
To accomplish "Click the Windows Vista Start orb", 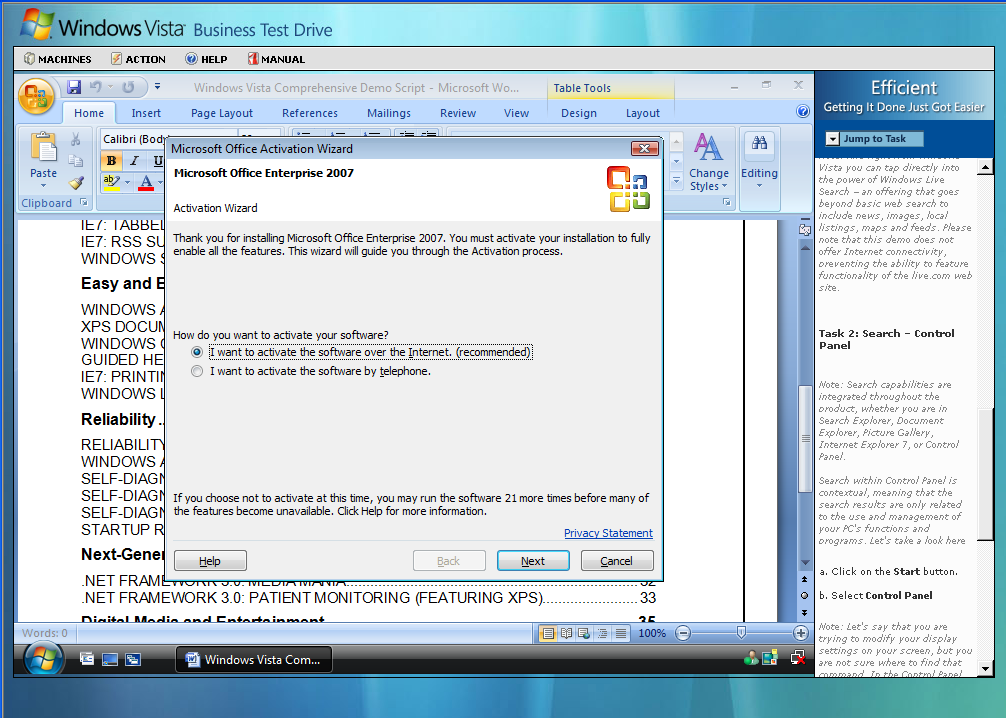I will (x=44, y=659).
